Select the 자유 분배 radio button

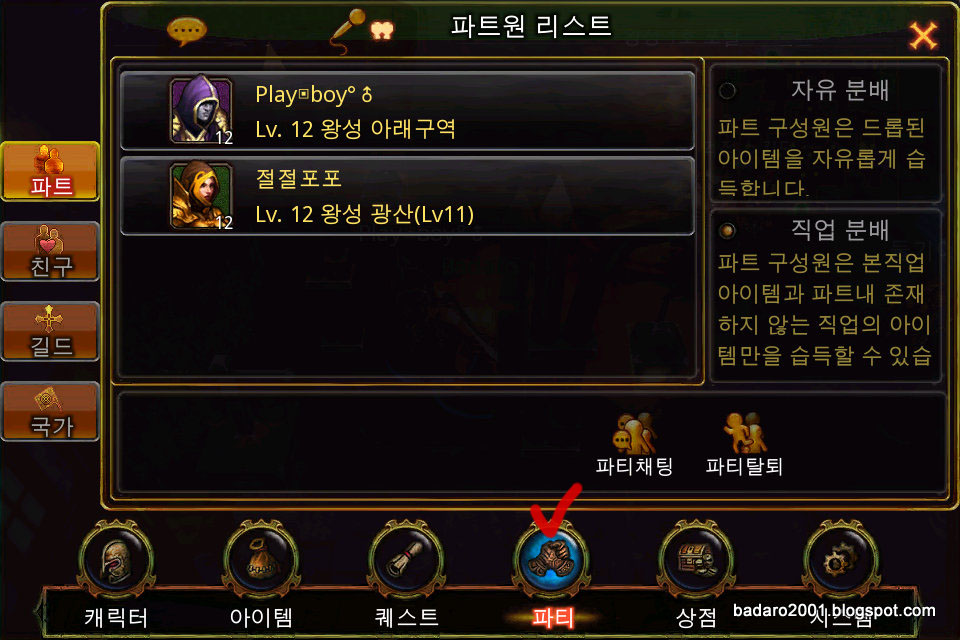[727, 91]
